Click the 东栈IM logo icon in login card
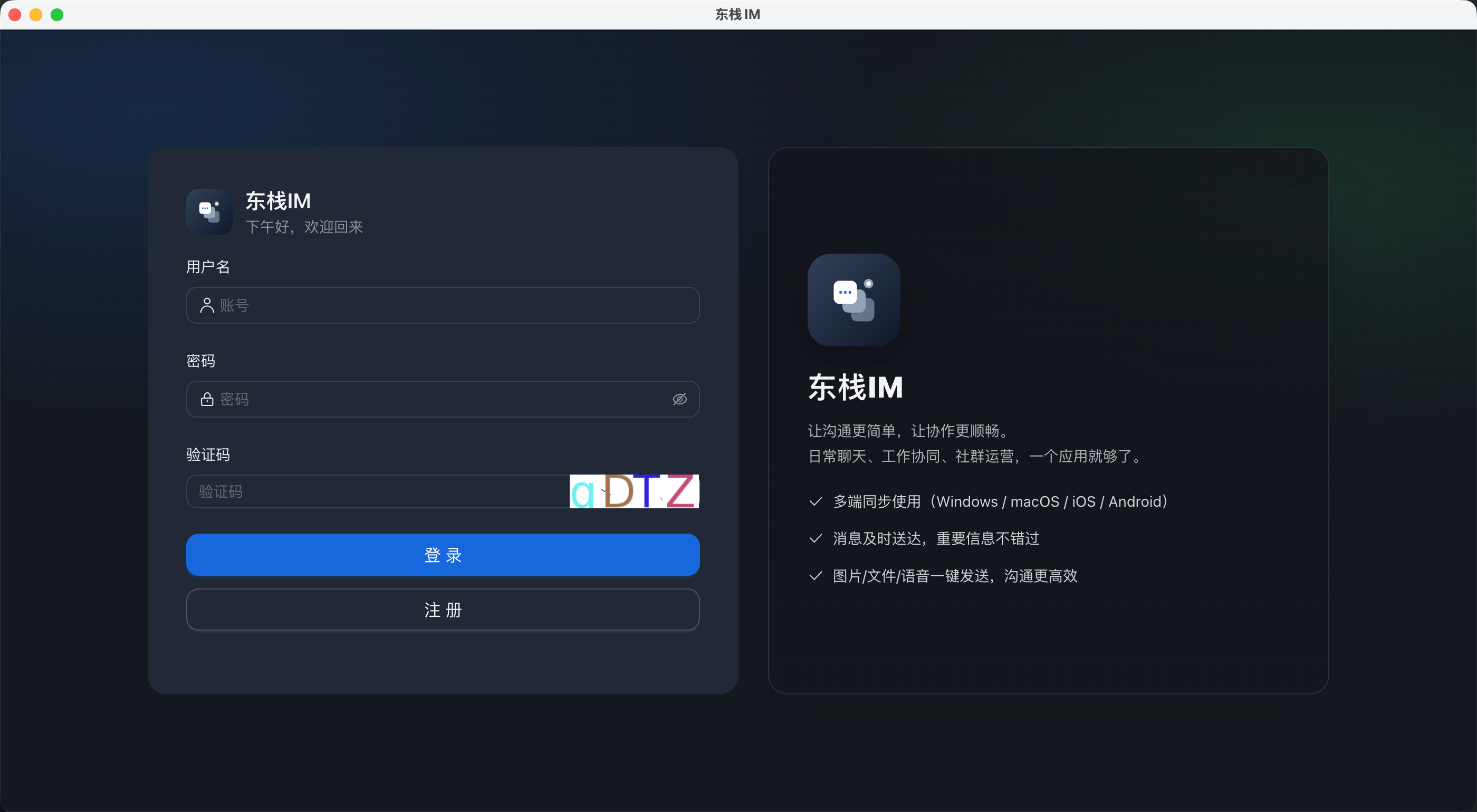Screen dimensions: 1477x812 (x=209, y=211)
